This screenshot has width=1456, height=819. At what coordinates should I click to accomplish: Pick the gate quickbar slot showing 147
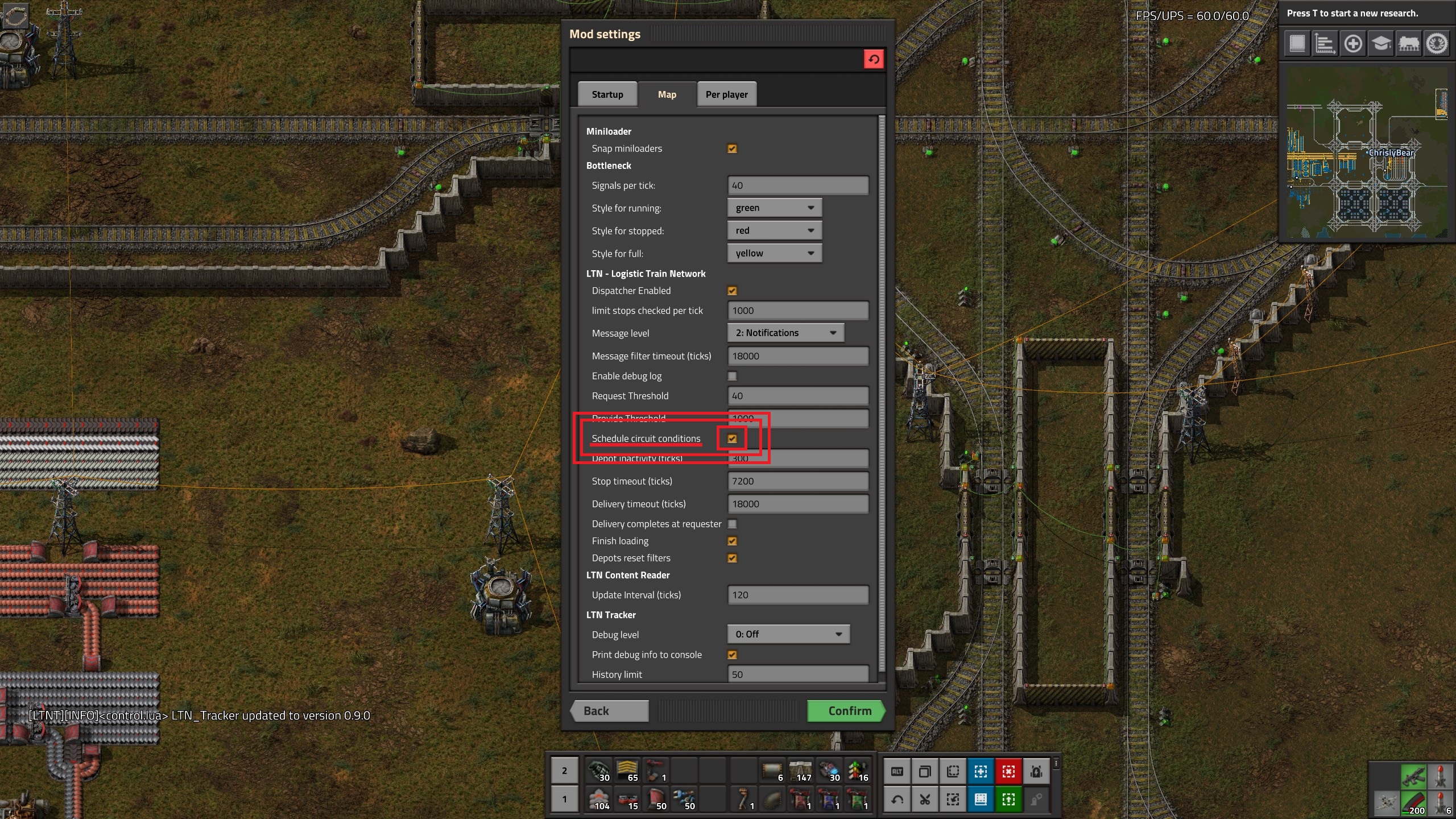pyautogui.click(x=801, y=771)
